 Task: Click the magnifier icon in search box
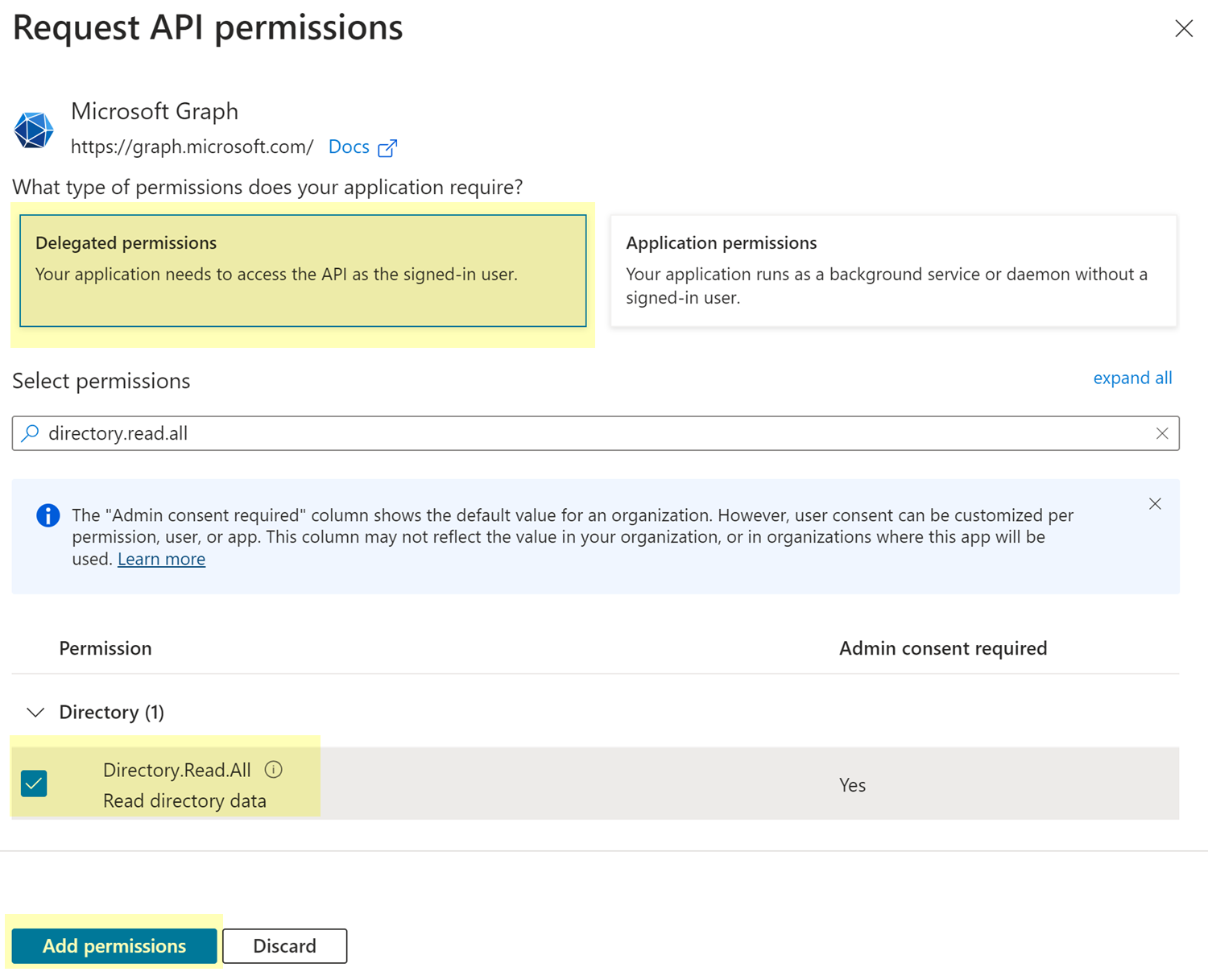pyautogui.click(x=31, y=433)
